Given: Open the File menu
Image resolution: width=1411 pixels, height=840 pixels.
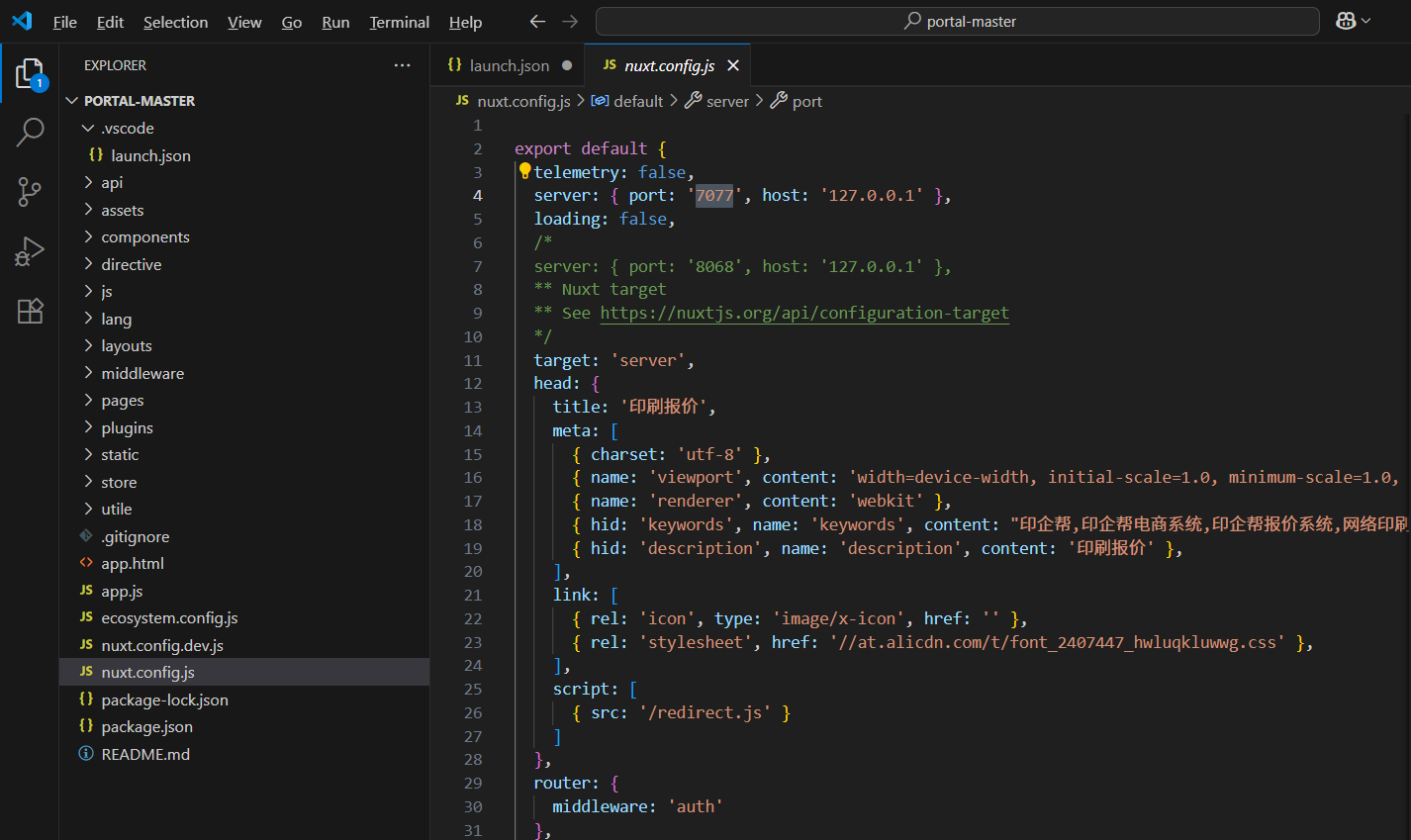Looking at the screenshot, I should [65, 22].
